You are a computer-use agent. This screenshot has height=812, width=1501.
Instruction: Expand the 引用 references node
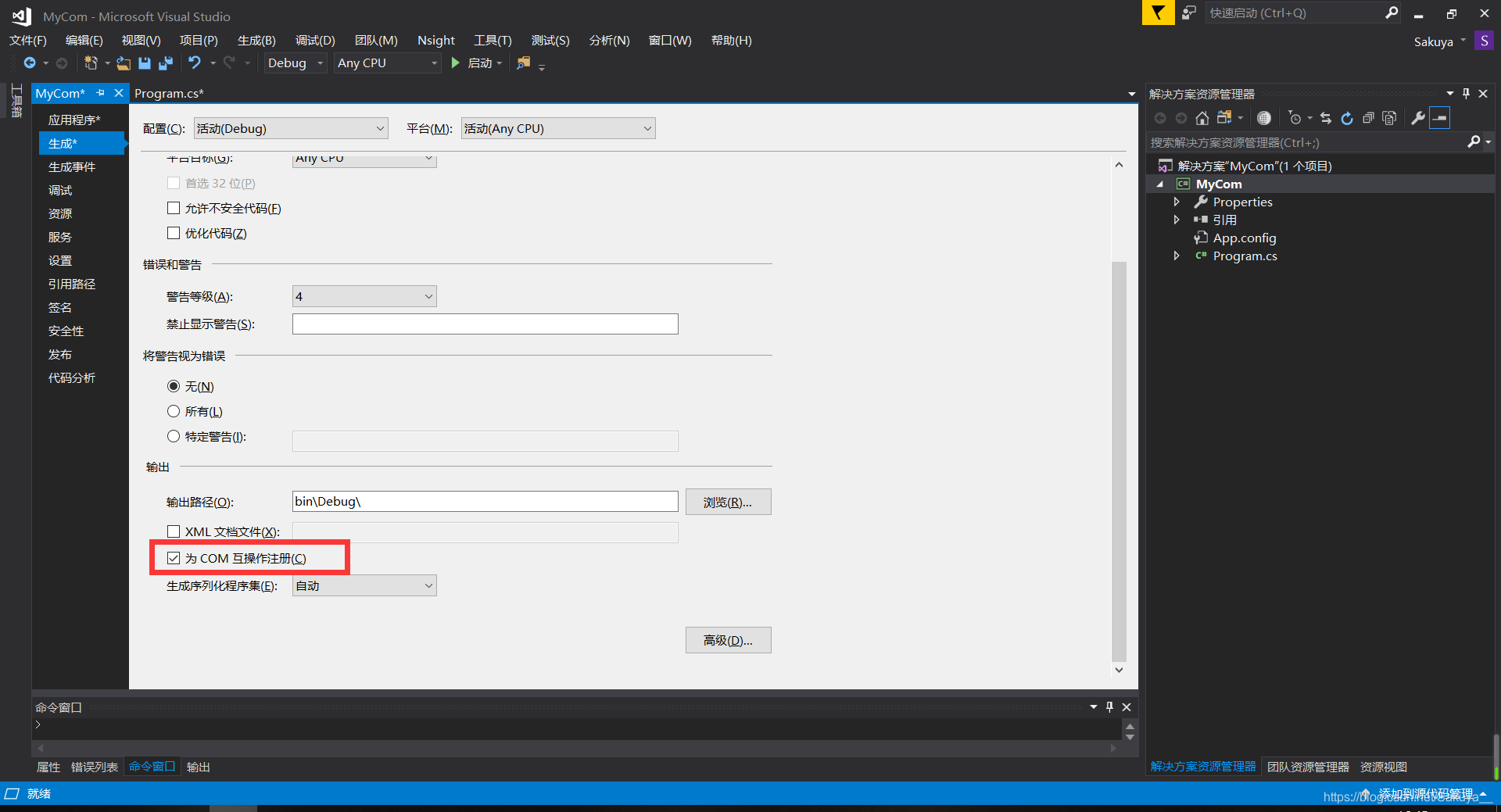click(x=1177, y=220)
